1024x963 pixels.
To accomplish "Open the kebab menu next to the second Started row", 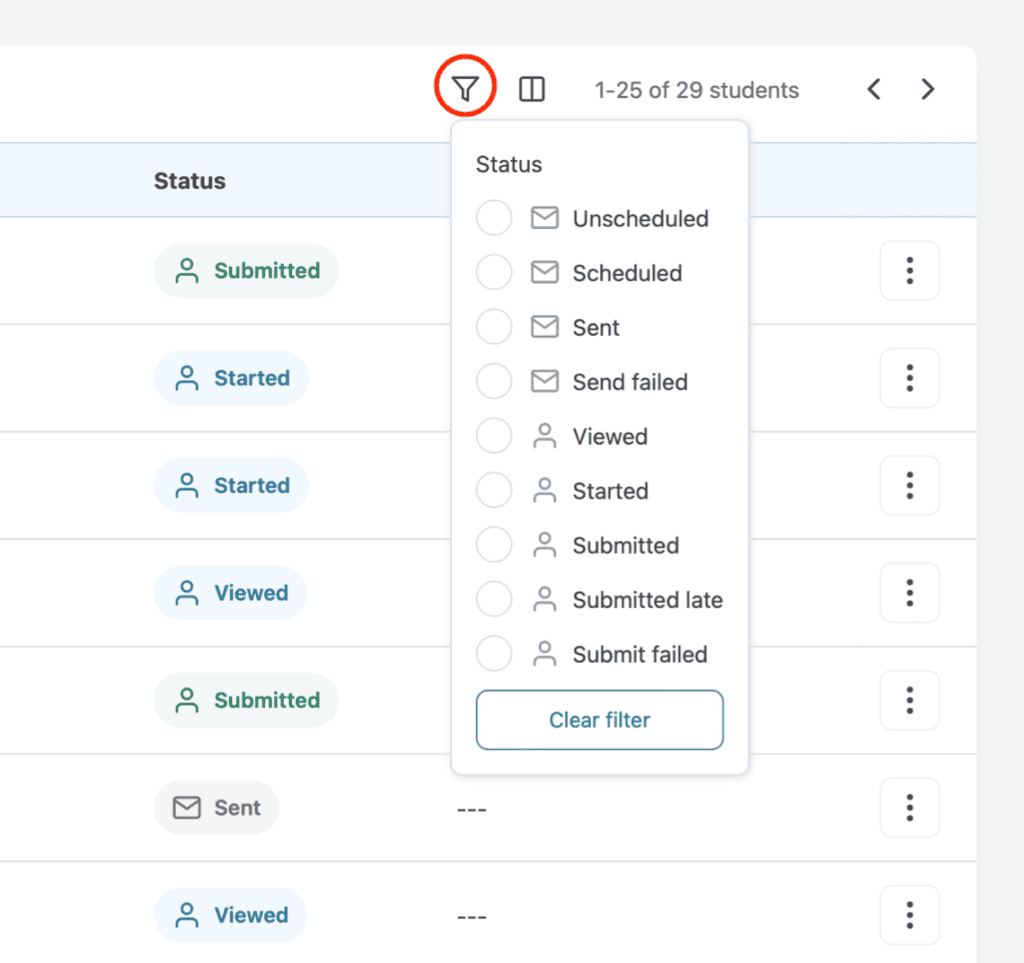I will coord(909,485).
